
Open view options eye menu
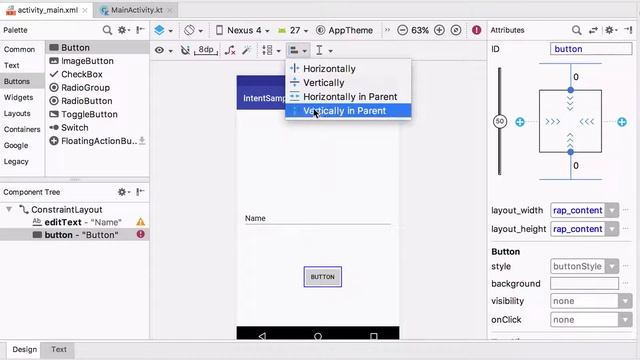tap(163, 50)
